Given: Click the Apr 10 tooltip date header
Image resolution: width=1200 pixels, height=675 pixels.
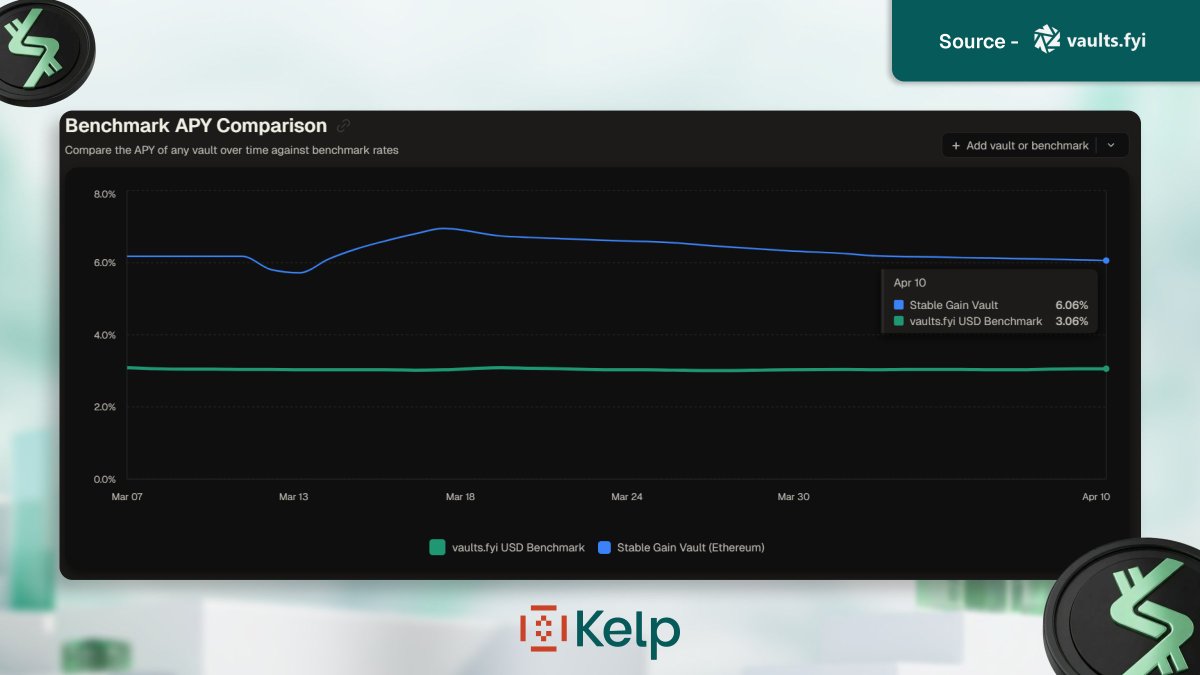Looking at the screenshot, I should coord(910,283).
